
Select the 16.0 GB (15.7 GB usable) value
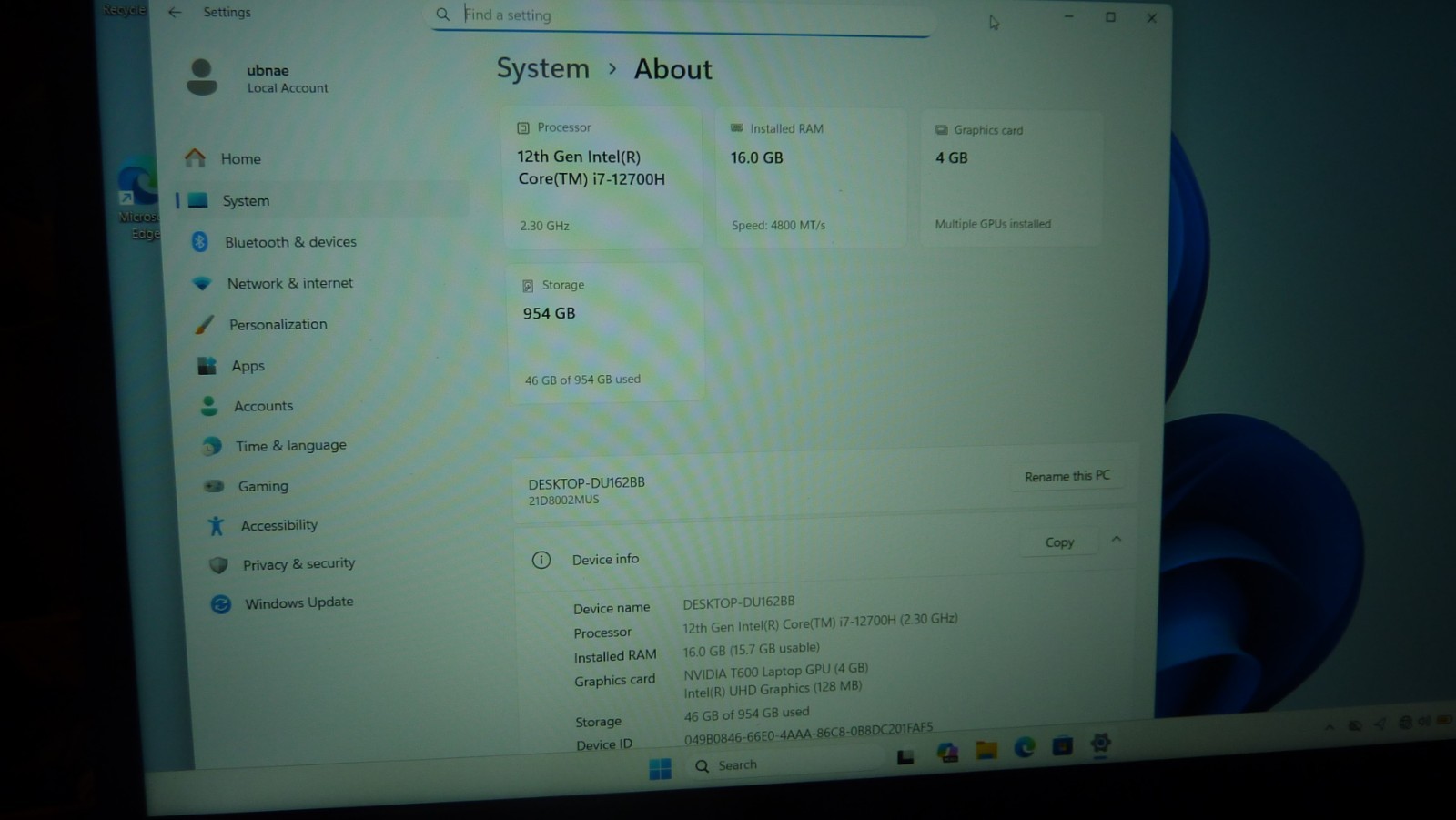(x=751, y=650)
